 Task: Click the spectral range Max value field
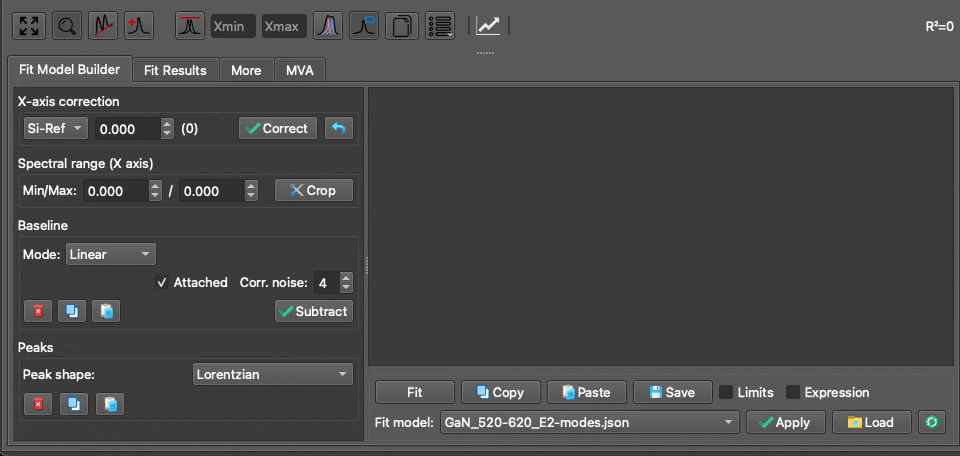coord(212,190)
